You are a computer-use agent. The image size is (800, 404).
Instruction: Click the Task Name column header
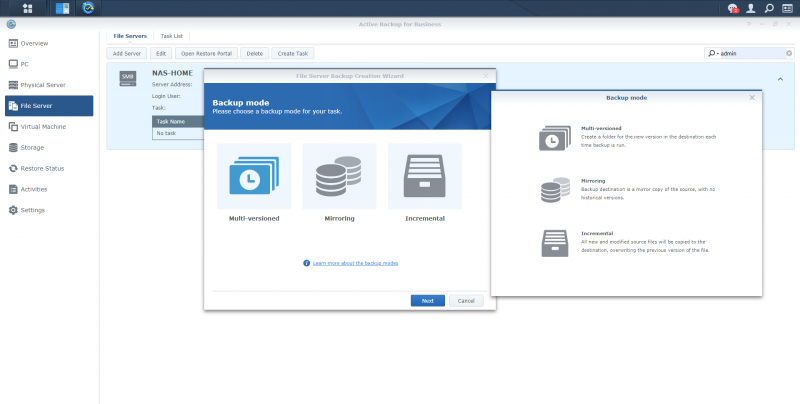(170, 122)
